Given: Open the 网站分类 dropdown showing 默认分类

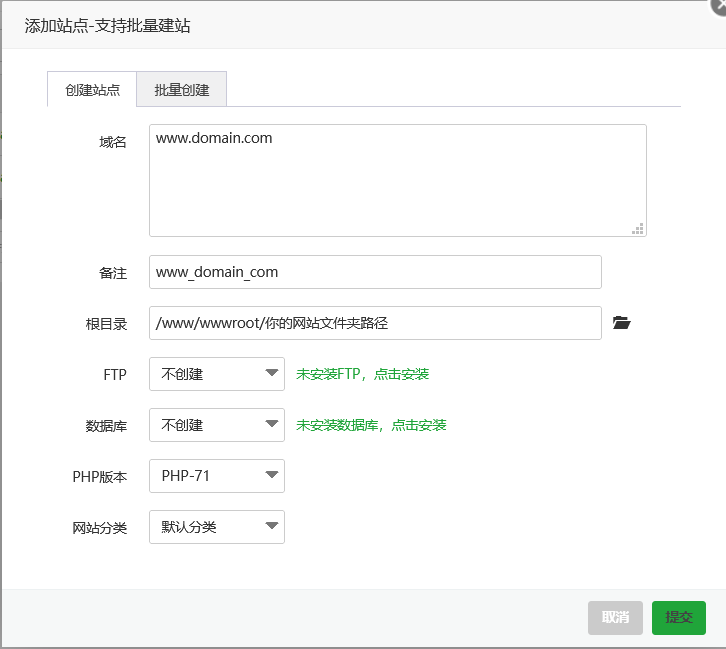Looking at the screenshot, I should 217,527.
